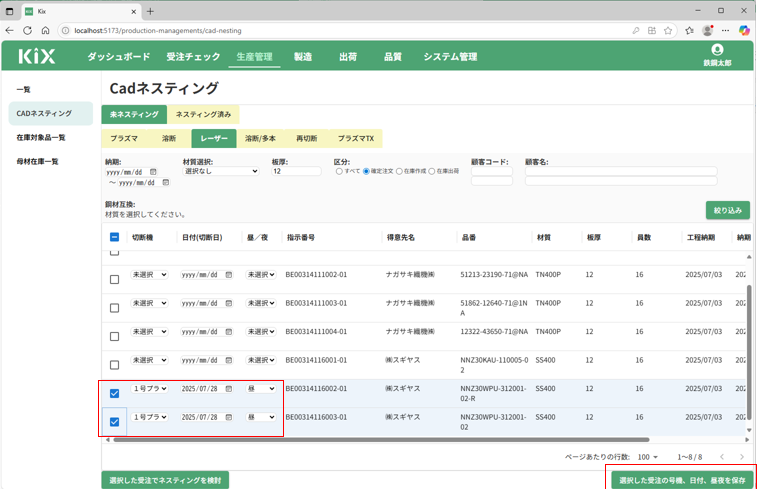
Task: Open rows per page dropdown showing 100
Action: pyautogui.click(x=648, y=457)
